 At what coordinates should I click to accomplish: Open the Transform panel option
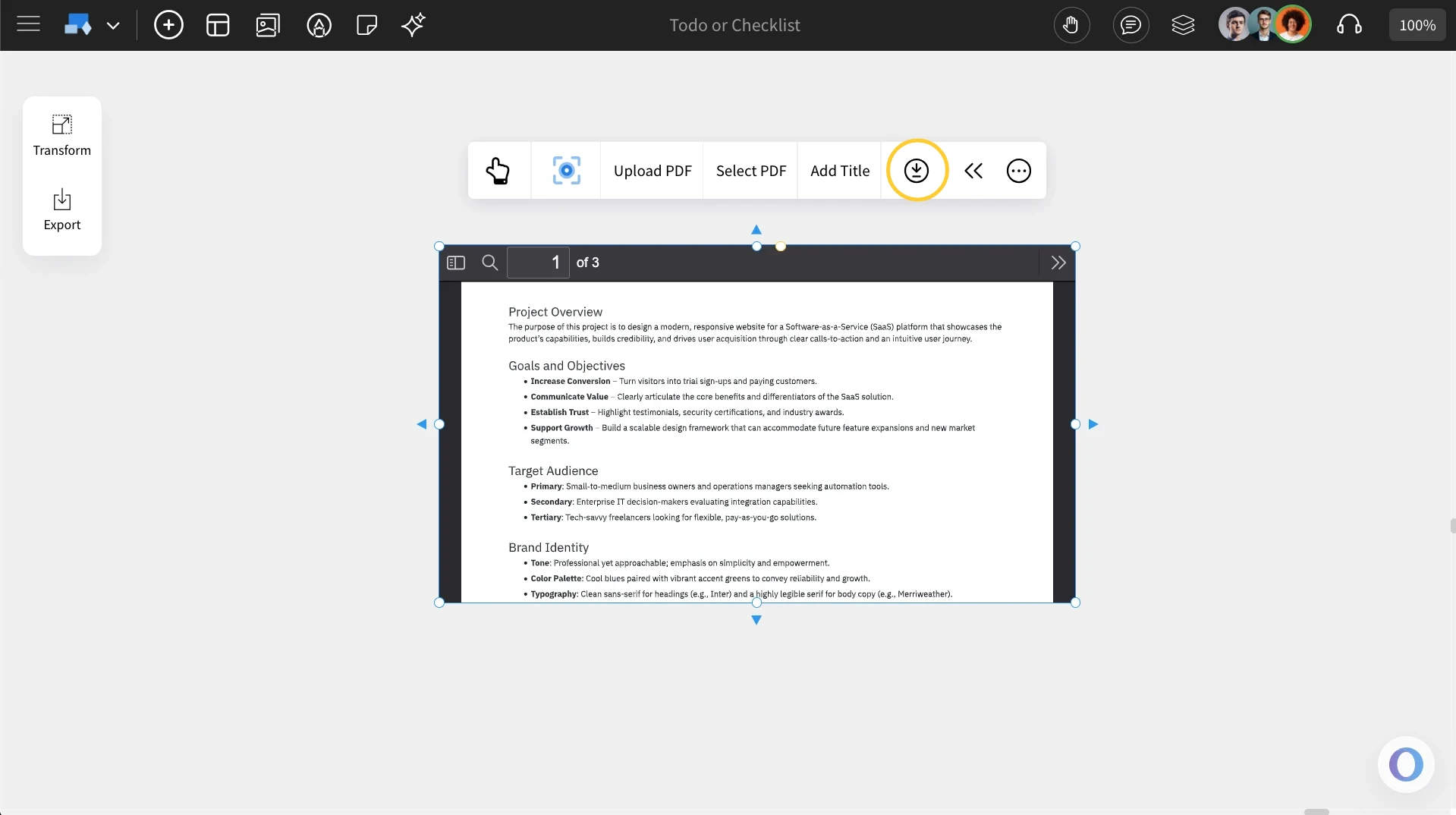[62, 136]
